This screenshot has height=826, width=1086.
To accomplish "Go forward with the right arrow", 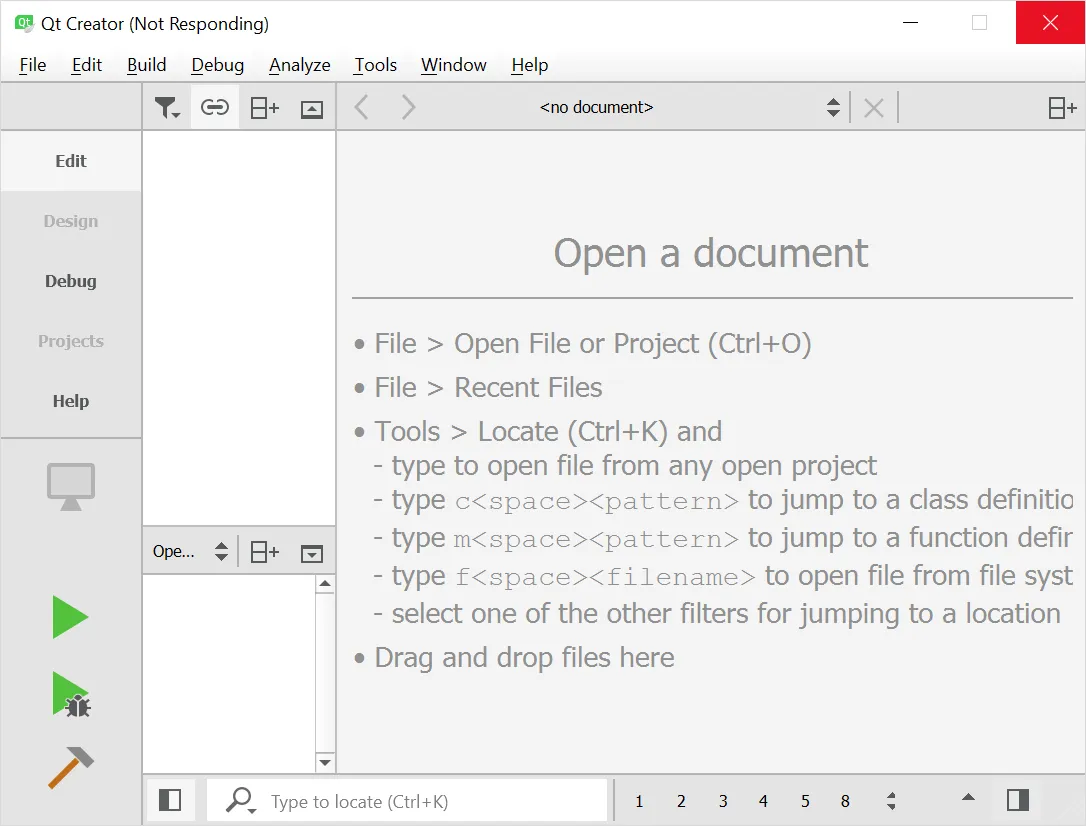I will coord(409,107).
